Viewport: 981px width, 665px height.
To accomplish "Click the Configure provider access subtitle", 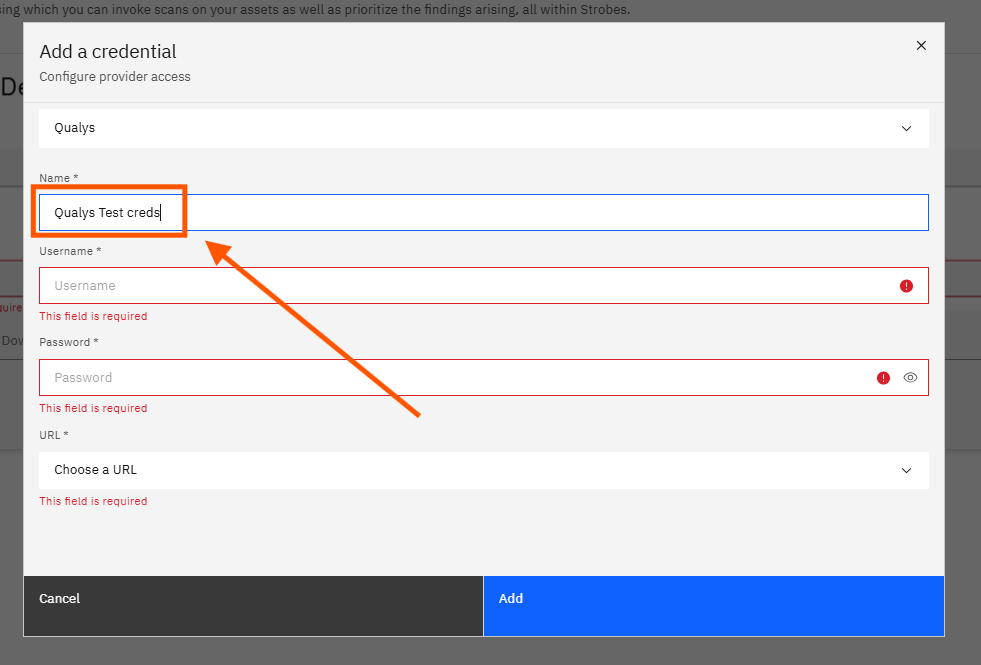I will (114, 76).
